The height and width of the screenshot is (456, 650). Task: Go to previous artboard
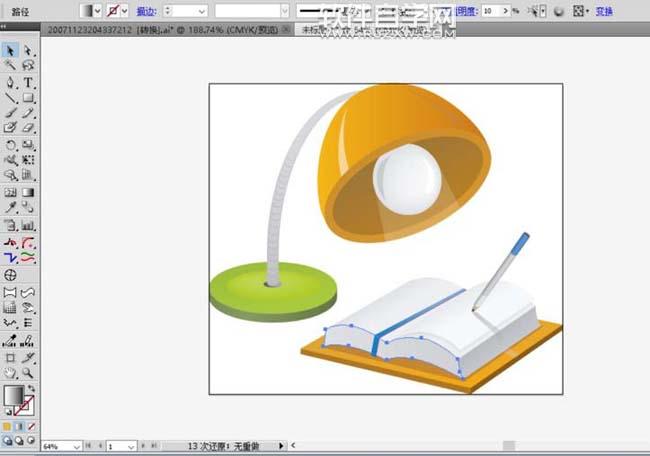(100, 446)
